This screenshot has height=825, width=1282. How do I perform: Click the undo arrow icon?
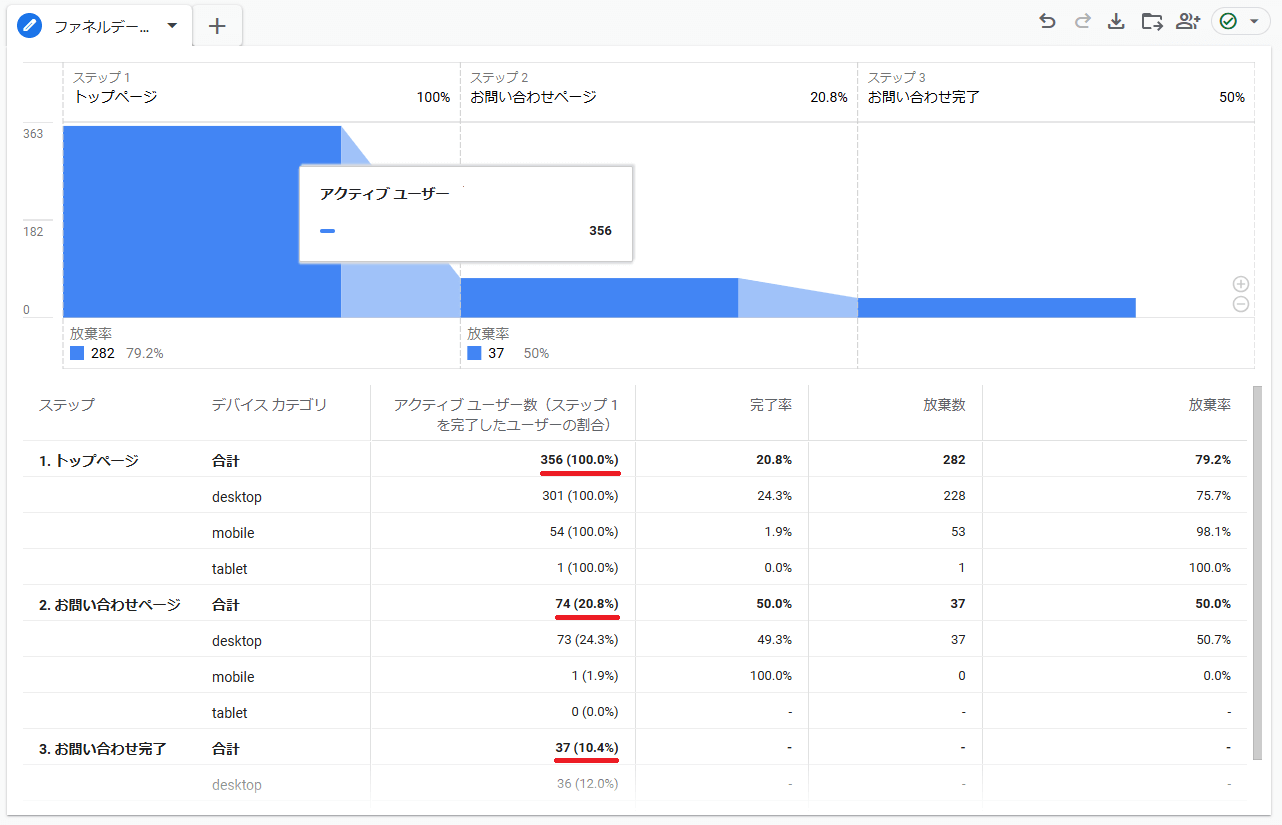click(1047, 21)
